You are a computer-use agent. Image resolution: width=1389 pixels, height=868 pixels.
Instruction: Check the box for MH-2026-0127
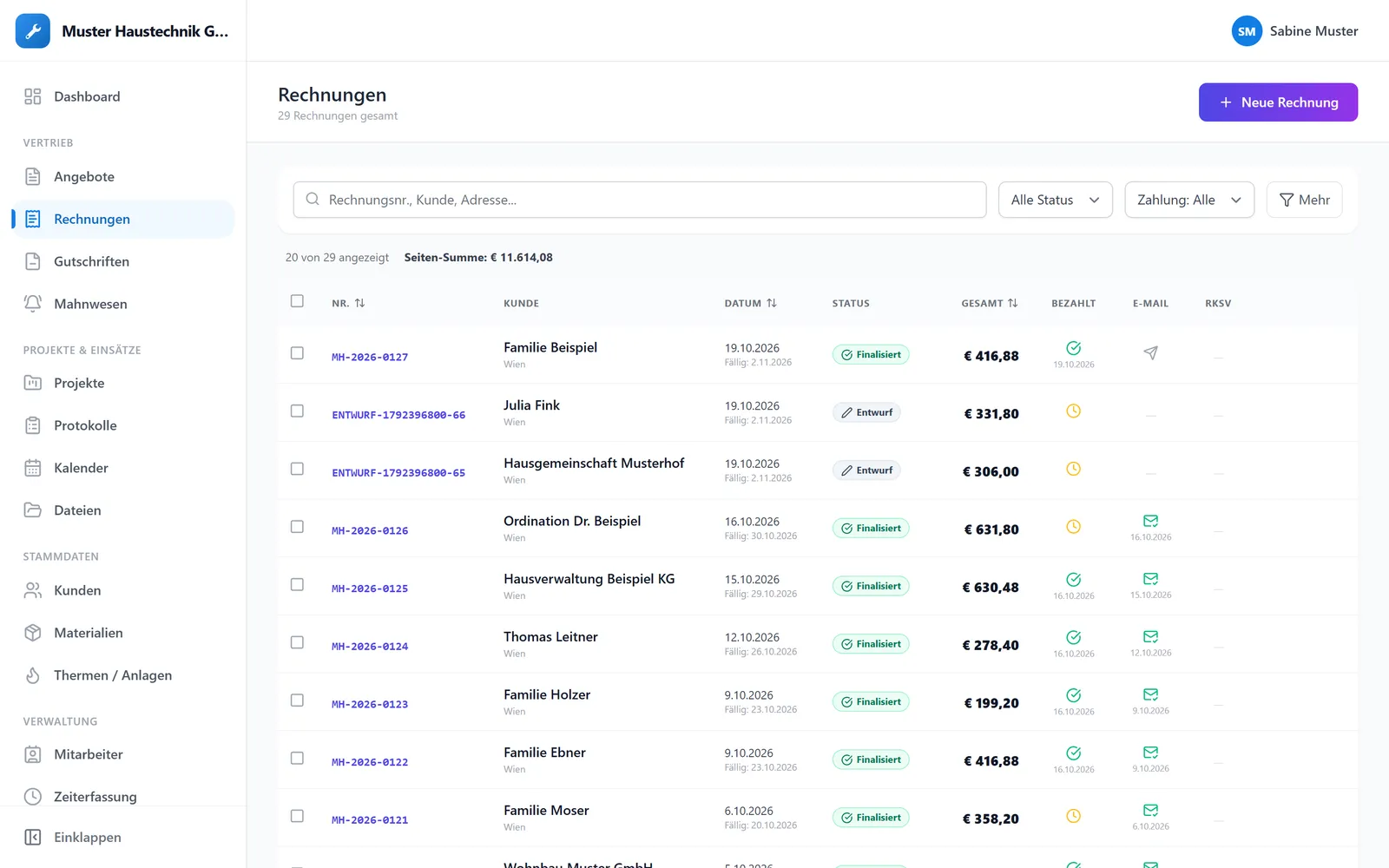coord(297,353)
